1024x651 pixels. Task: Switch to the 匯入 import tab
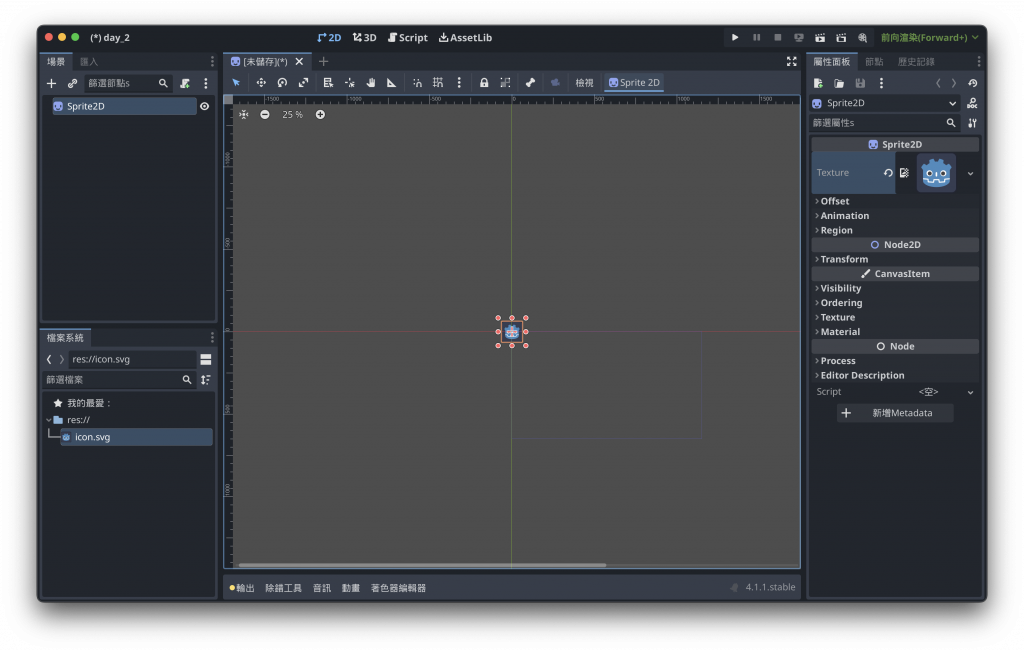coord(89,61)
